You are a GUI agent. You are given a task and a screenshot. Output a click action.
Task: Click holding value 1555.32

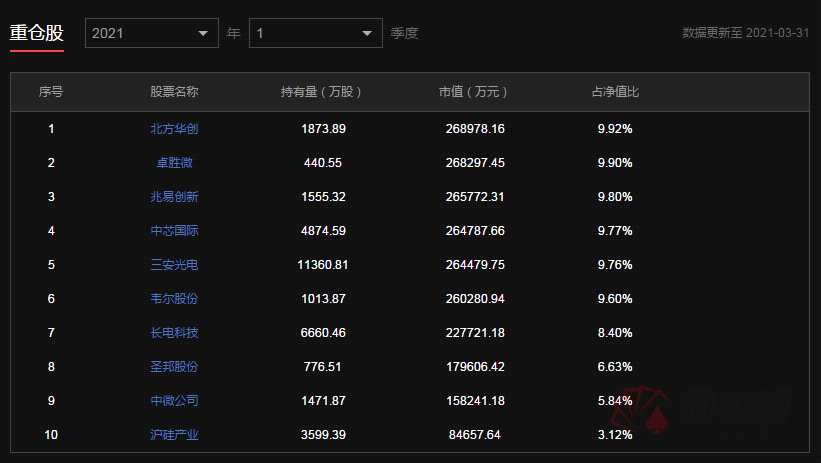click(323, 197)
